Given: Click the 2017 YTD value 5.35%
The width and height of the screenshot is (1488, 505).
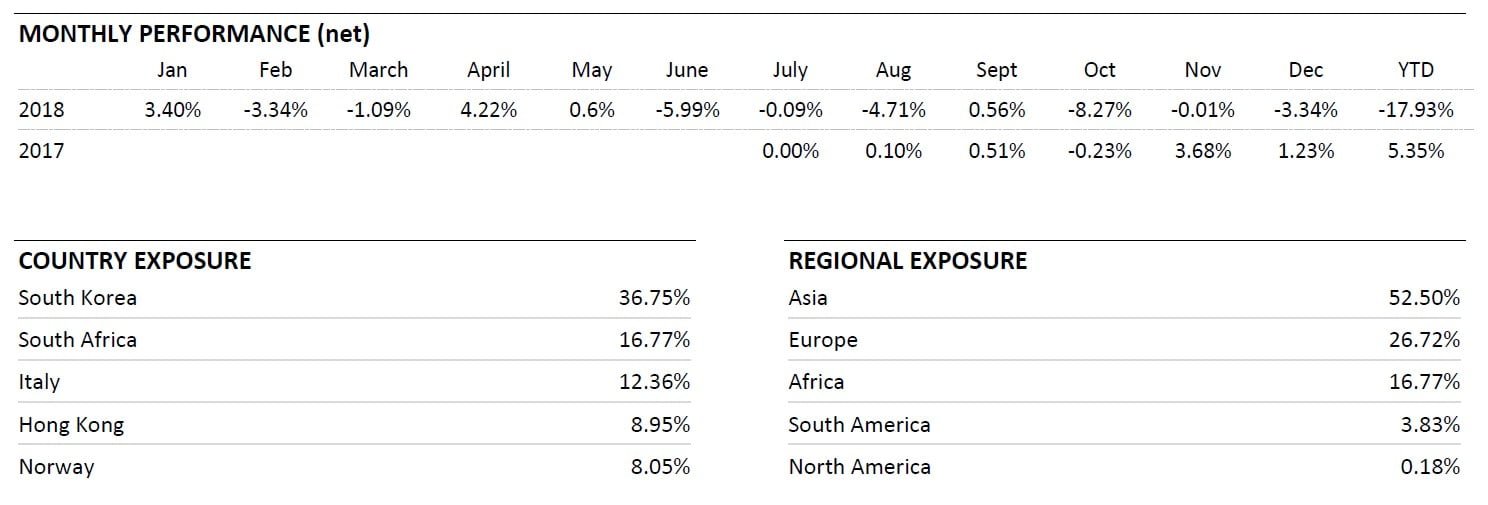Looking at the screenshot, I should tap(1415, 151).
